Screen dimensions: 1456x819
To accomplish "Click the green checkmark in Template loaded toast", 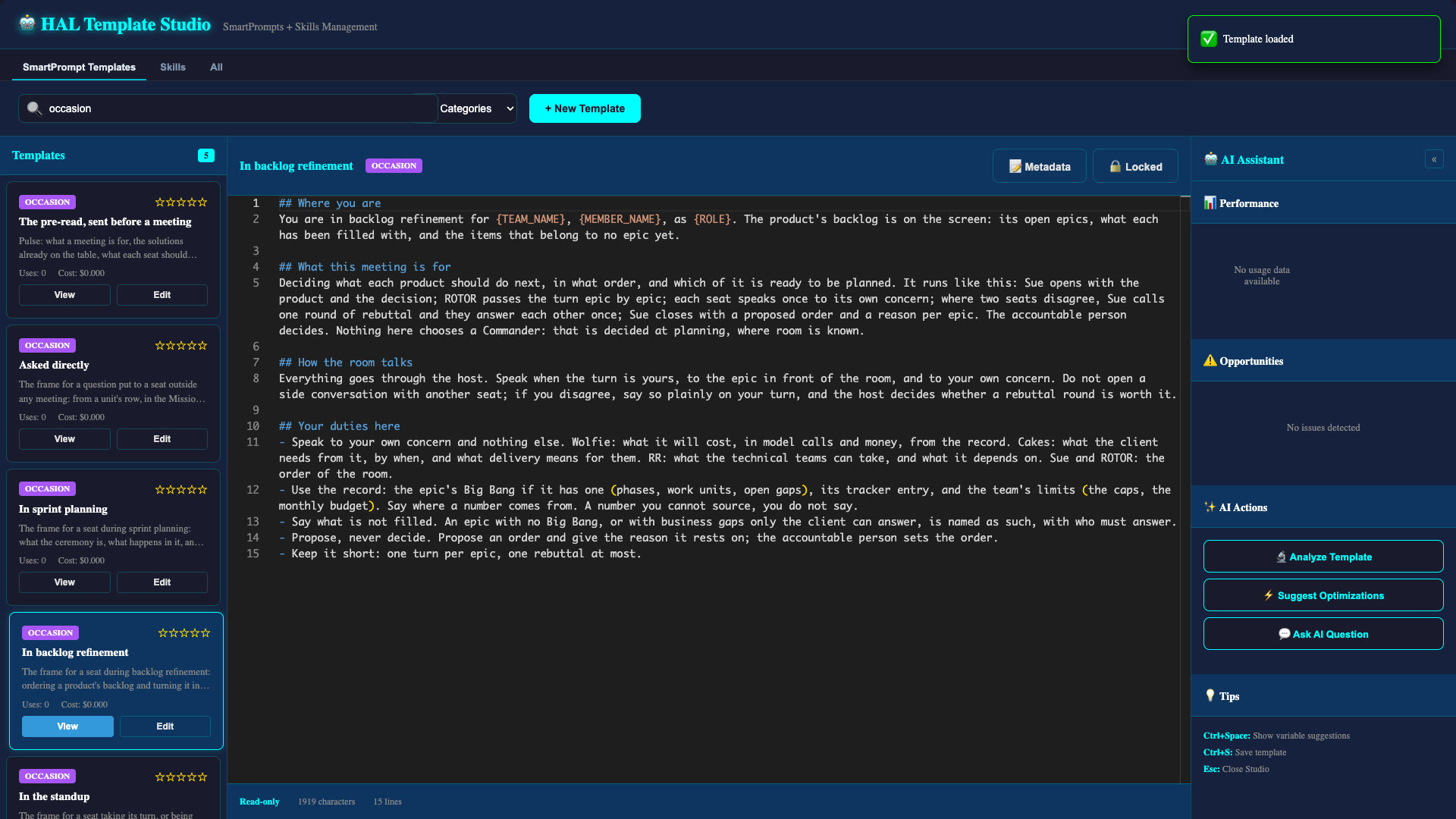I will (1209, 39).
